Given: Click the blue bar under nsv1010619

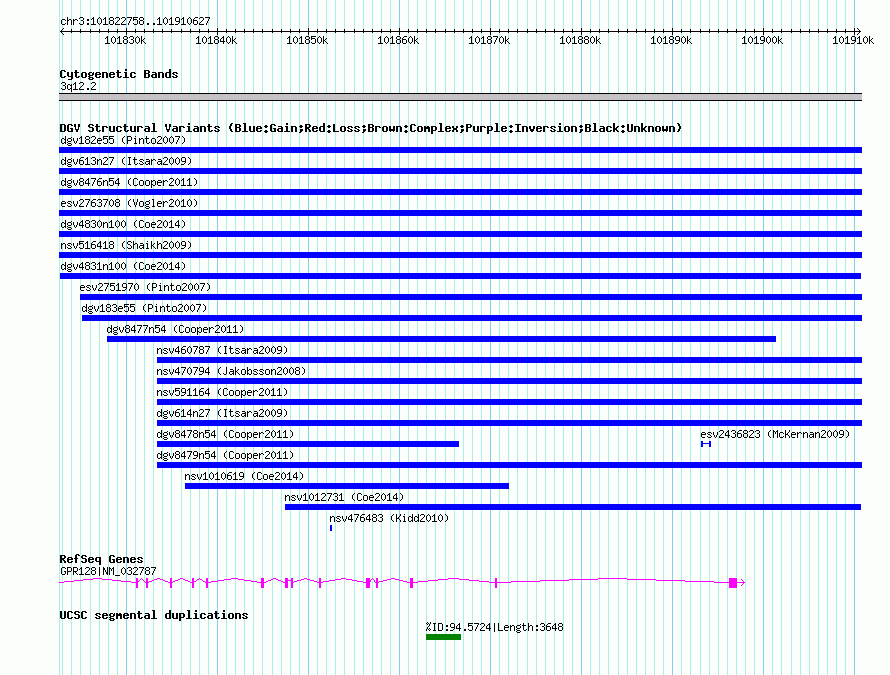Looking at the screenshot, I should click(347, 486).
